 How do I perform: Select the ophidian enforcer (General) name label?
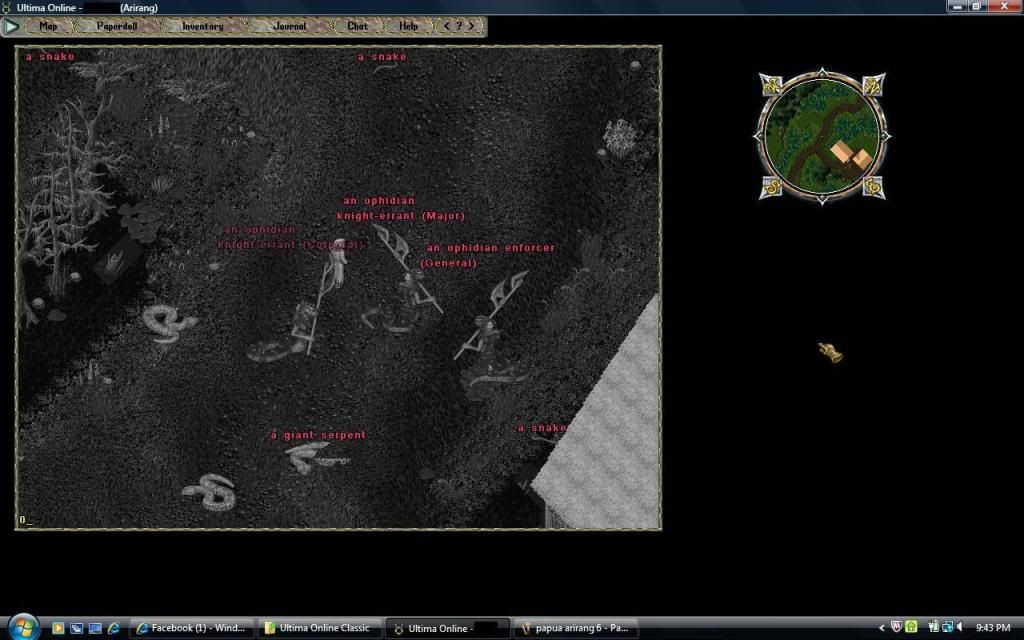[488, 255]
